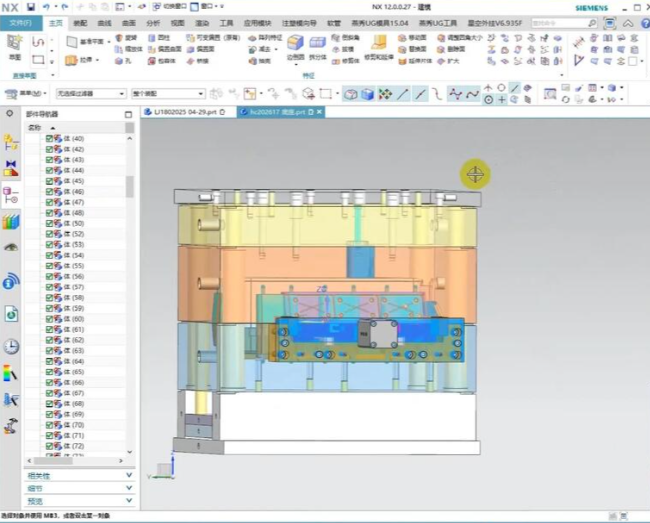The width and height of the screenshot is (650, 523).
Task: Open the arrow next to 拉伸
Action: tap(98, 60)
